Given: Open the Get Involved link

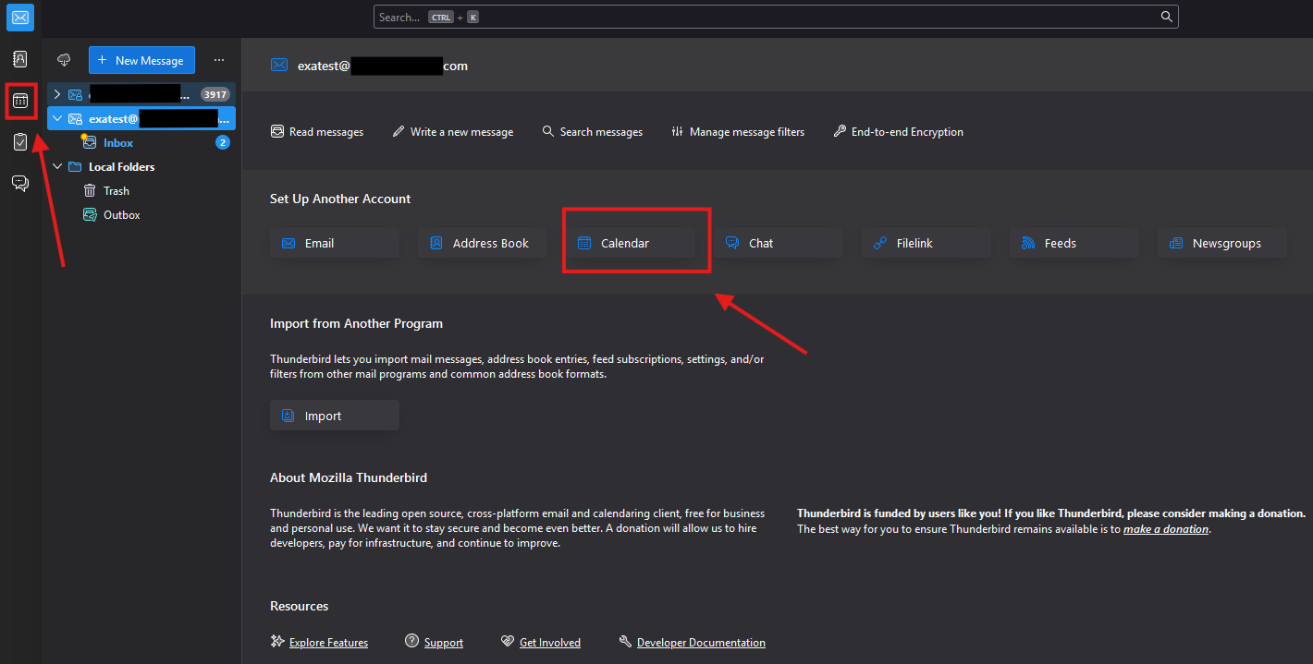Looking at the screenshot, I should click(550, 643).
